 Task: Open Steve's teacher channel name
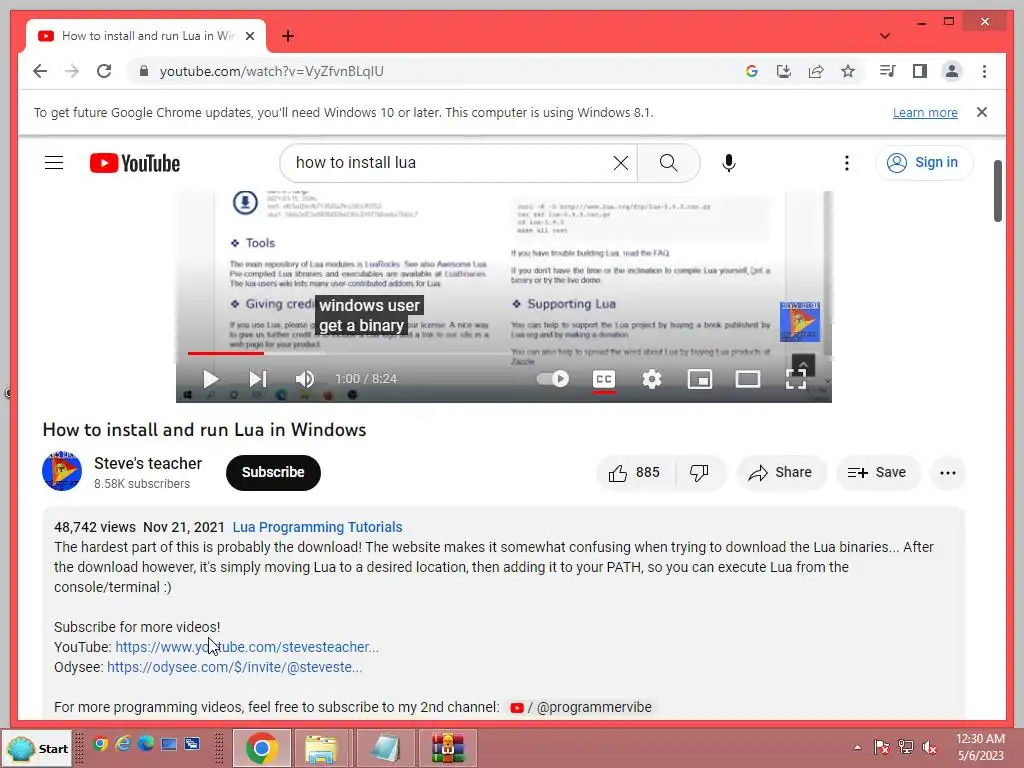(148, 463)
